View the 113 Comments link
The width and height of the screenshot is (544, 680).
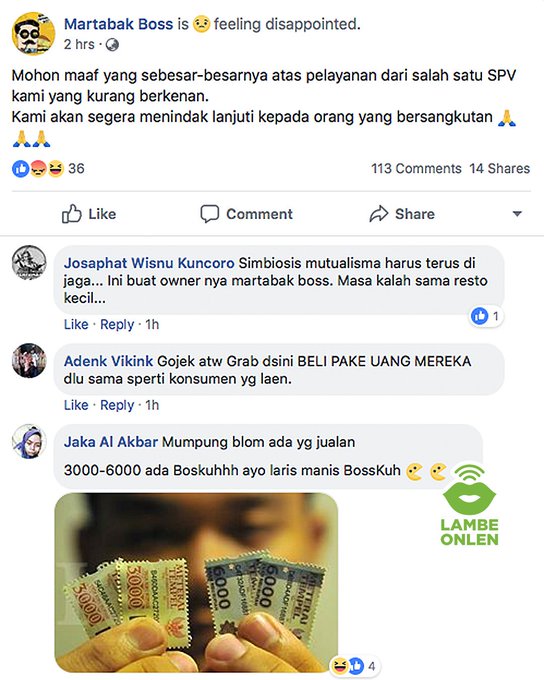416,168
